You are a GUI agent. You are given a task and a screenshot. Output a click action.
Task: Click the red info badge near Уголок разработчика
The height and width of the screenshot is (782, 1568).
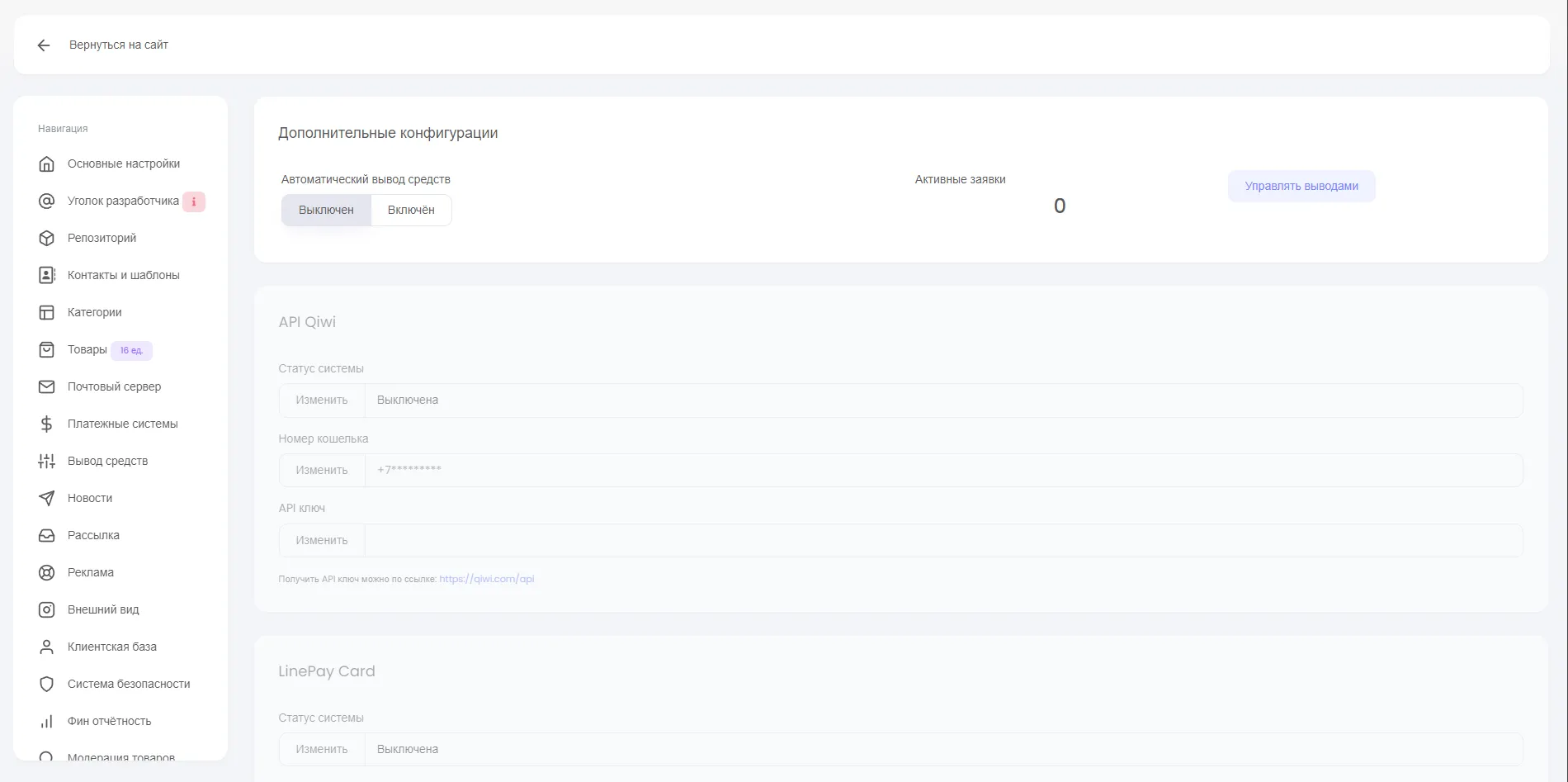[x=194, y=201]
